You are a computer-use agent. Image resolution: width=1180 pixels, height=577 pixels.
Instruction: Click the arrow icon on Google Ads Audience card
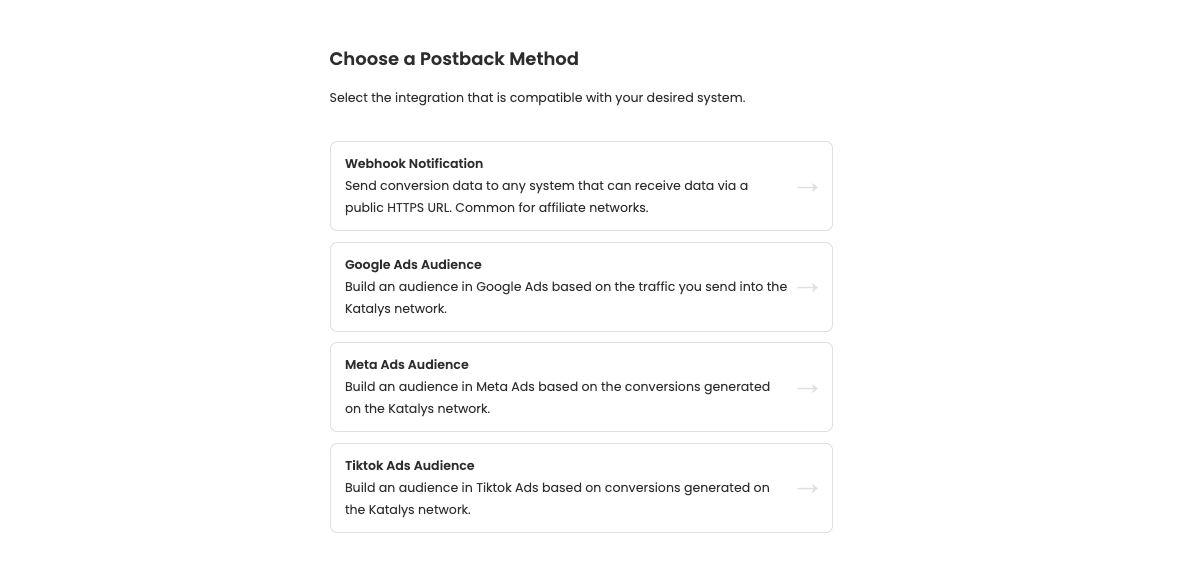pos(807,287)
